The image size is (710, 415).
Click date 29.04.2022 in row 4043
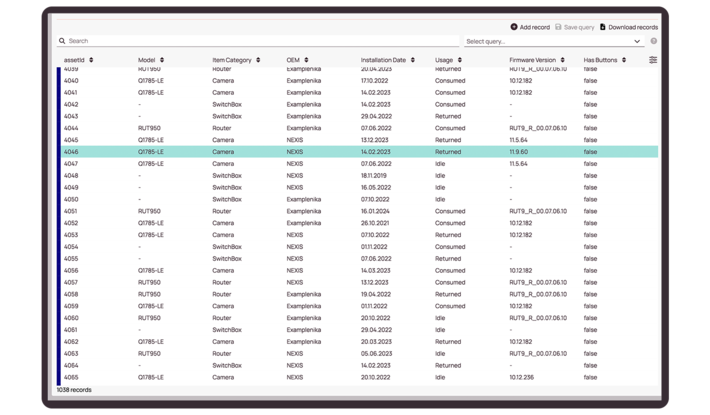376,116
